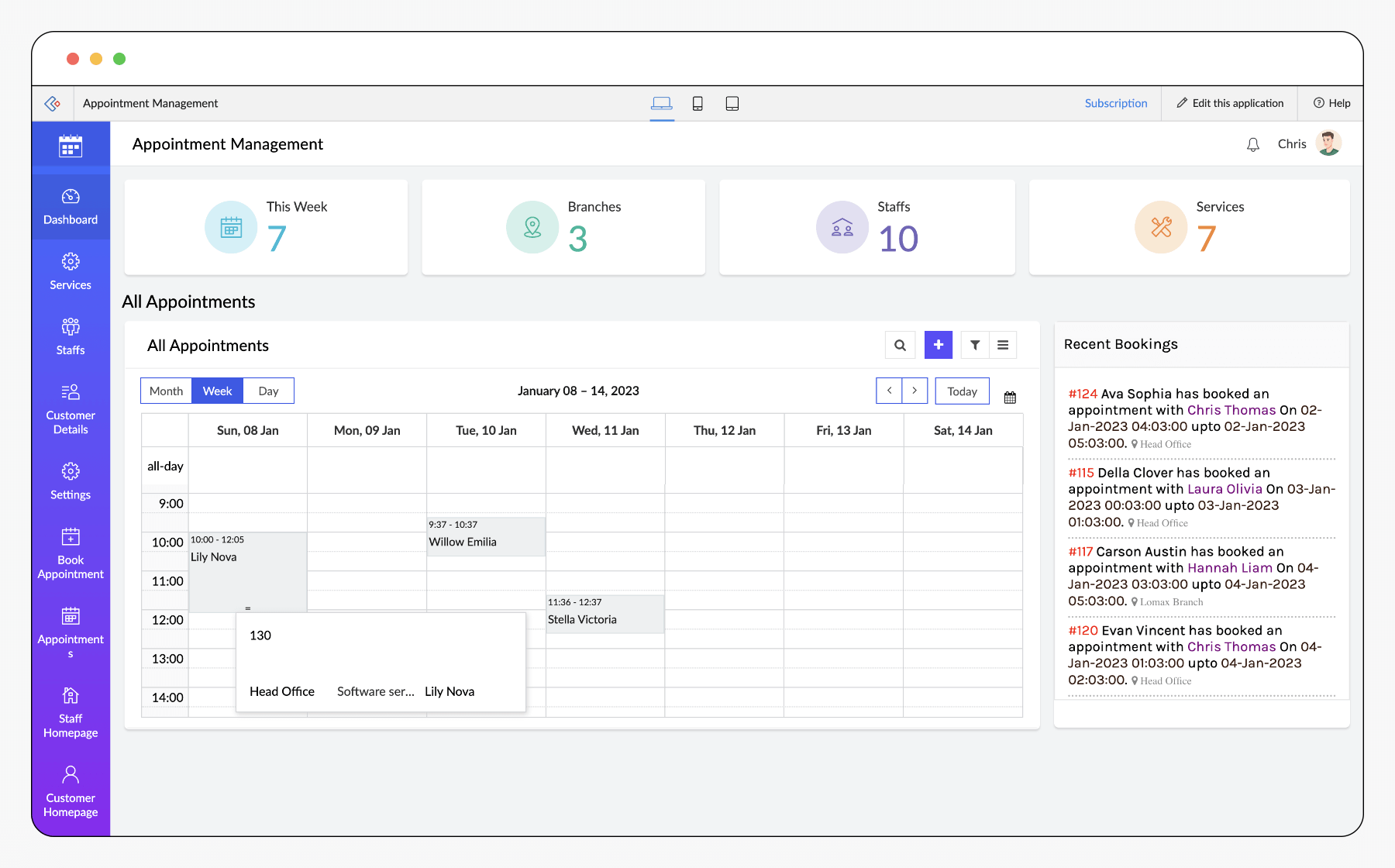1395x868 pixels.
Task: Select the Week calendar view
Action: tap(217, 391)
